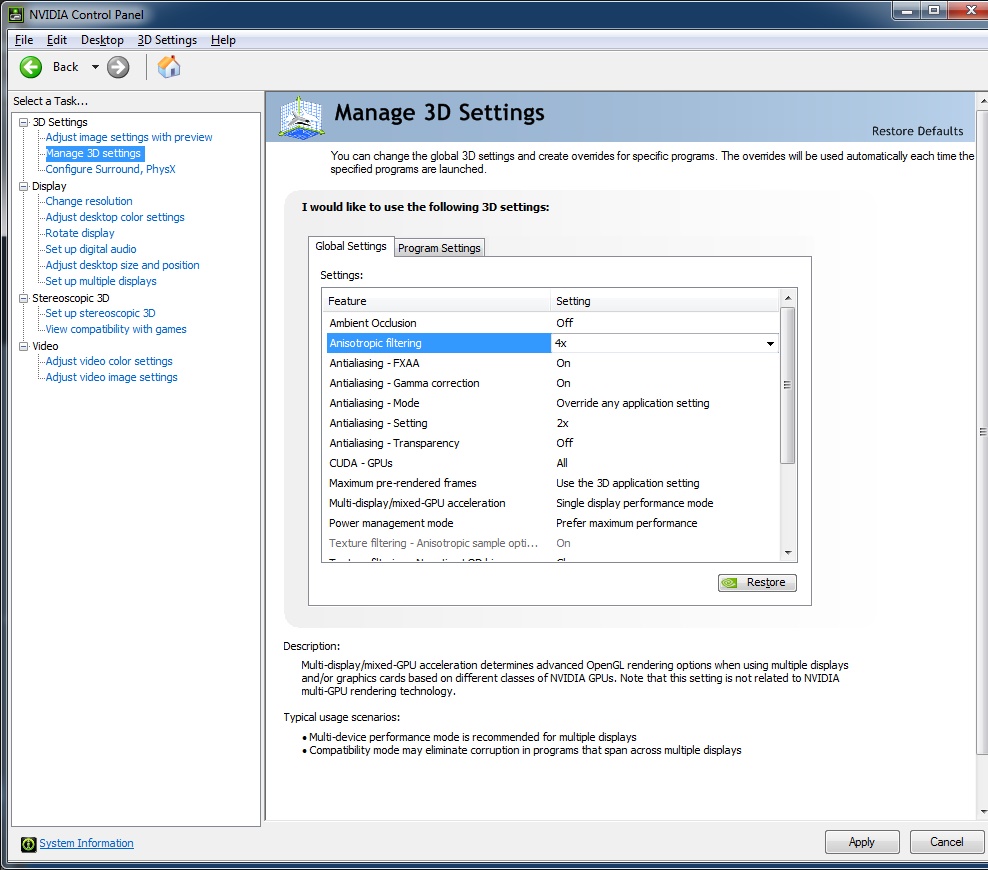Select the Antialiasing - Setting row
The image size is (988, 870).
(553, 423)
